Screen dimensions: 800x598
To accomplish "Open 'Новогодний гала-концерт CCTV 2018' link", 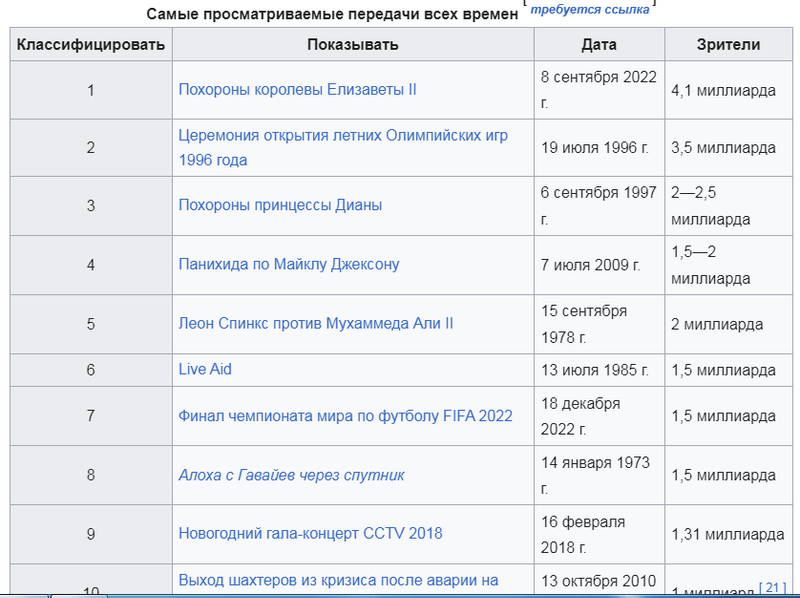I will 310,534.
